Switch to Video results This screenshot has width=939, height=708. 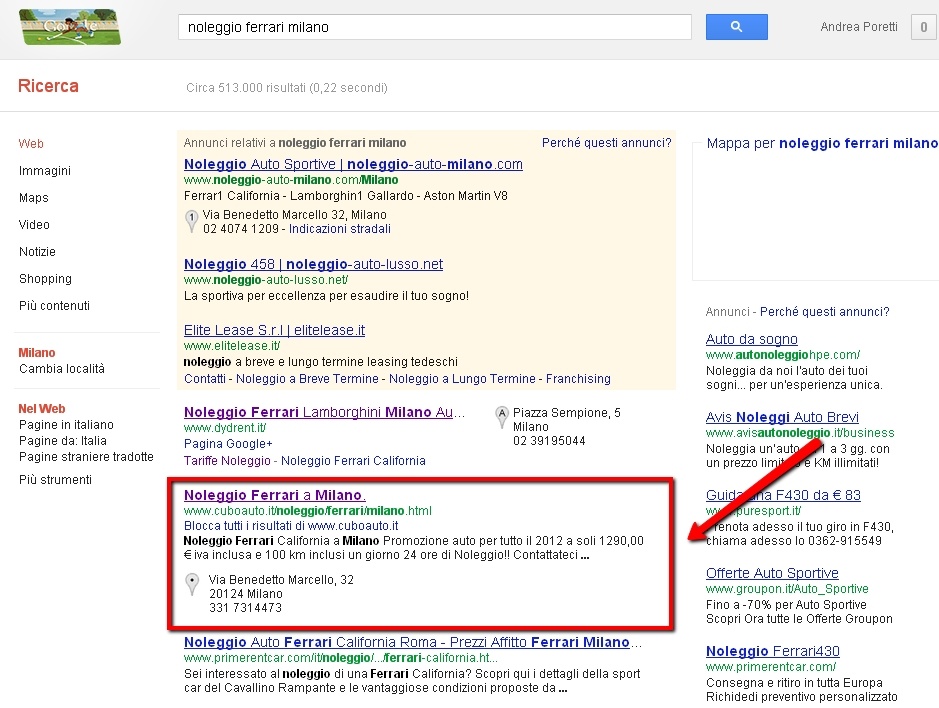(x=34, y=225)
